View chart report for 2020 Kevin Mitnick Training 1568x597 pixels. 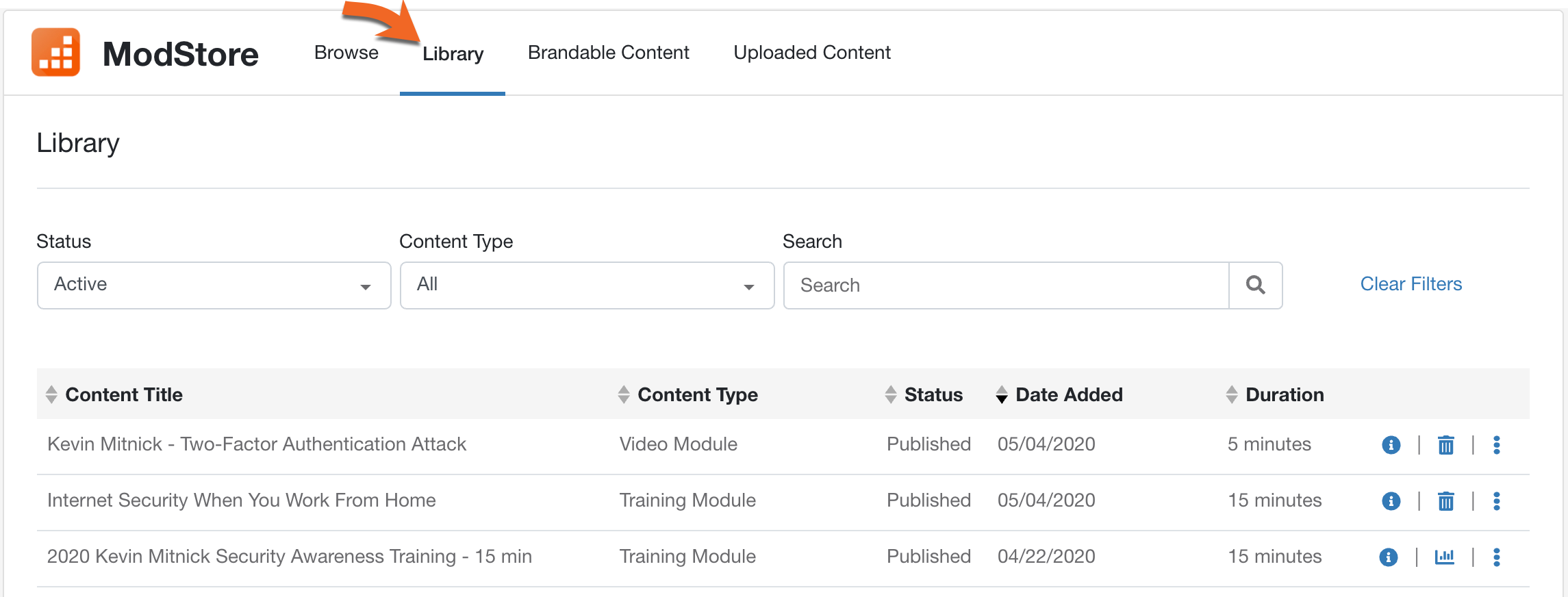[x=1444, y=557]
